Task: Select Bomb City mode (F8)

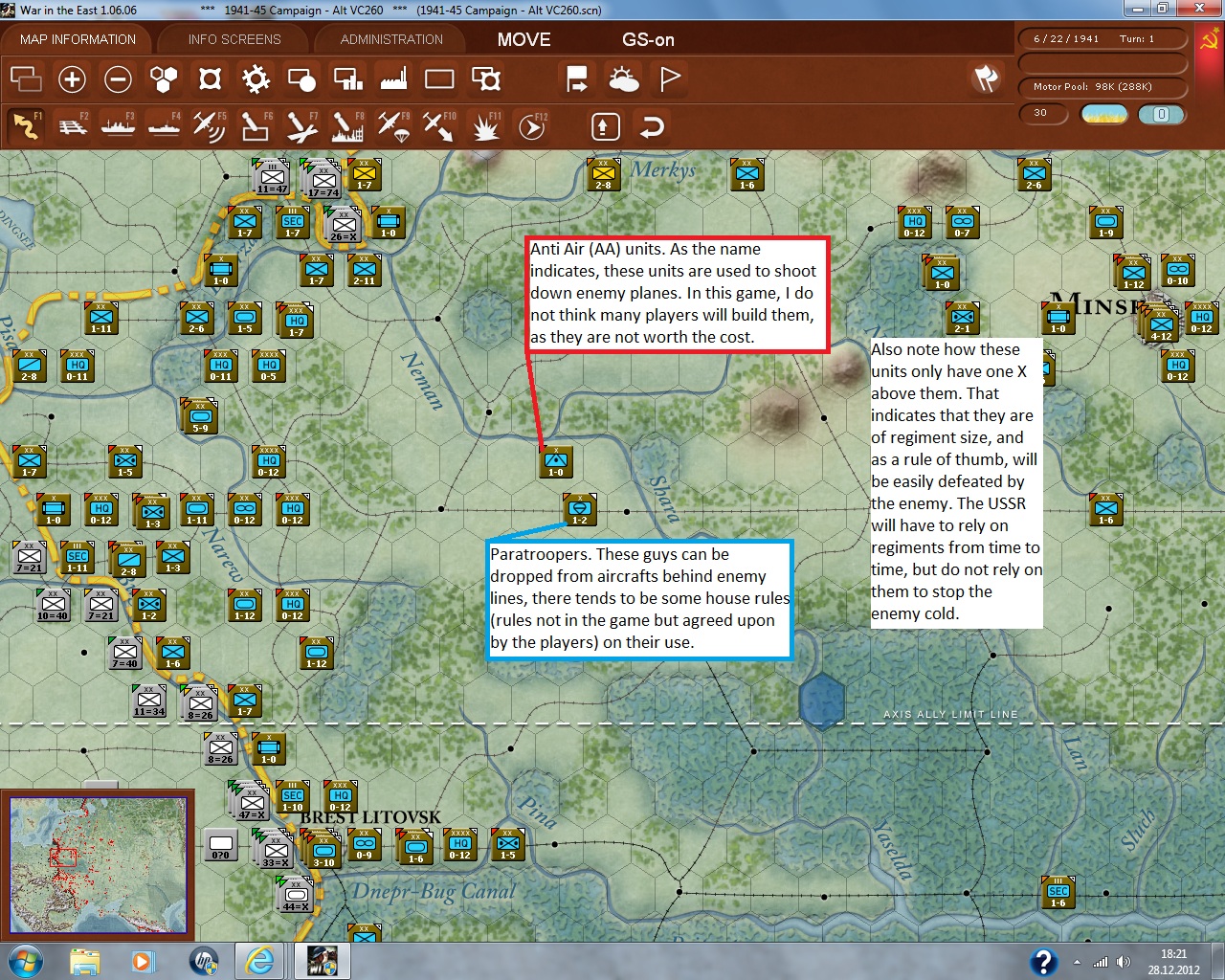Action: (x=347, y=126)
